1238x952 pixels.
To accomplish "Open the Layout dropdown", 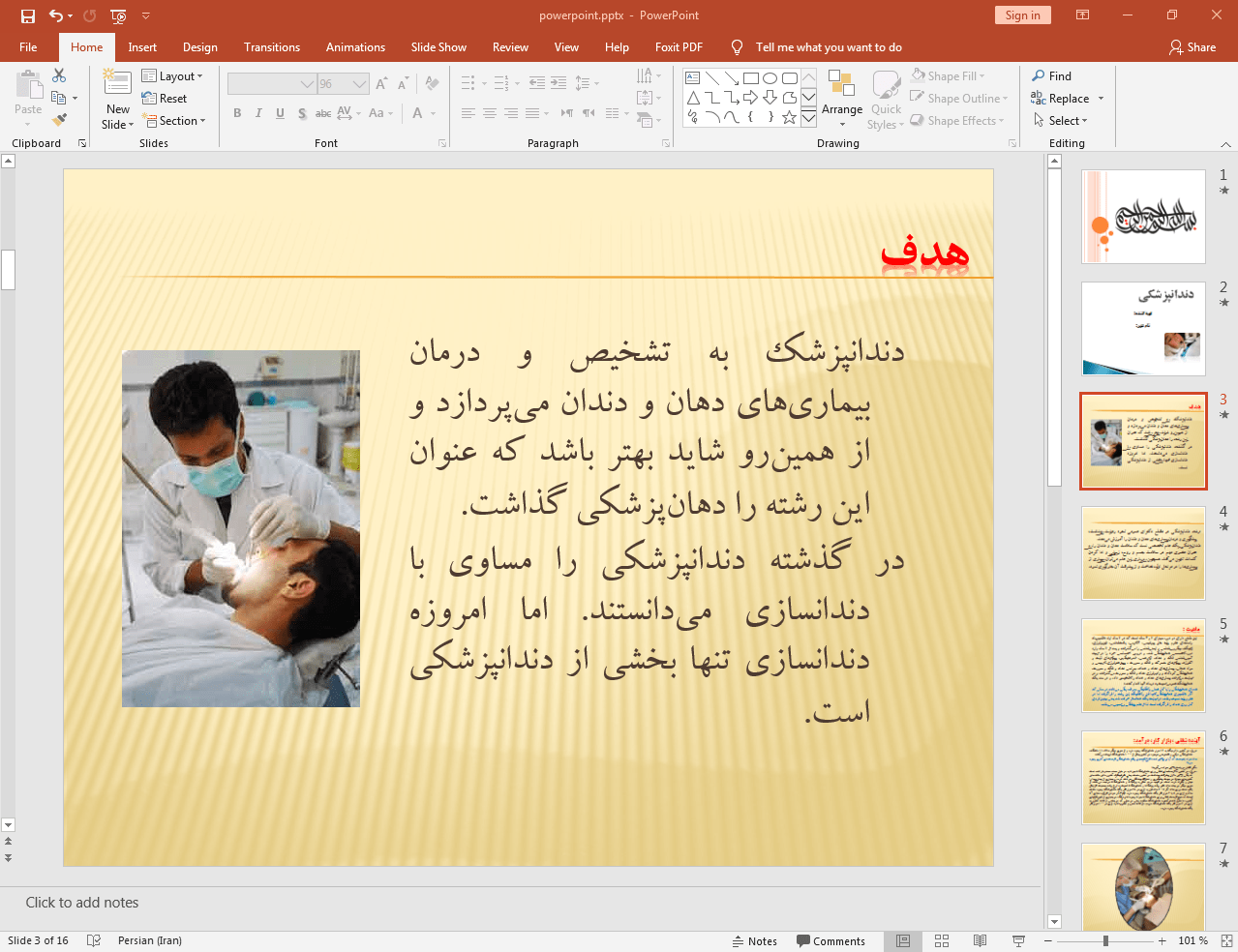I will [x=172, y=75].
